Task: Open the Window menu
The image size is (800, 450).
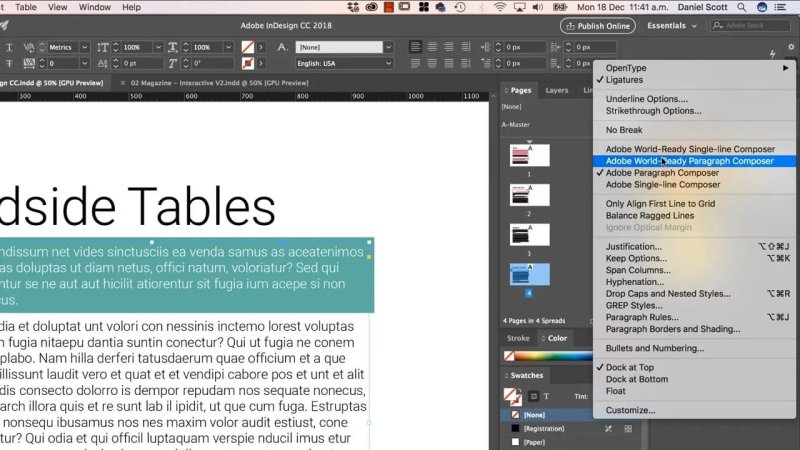Action: pos(94,7)
